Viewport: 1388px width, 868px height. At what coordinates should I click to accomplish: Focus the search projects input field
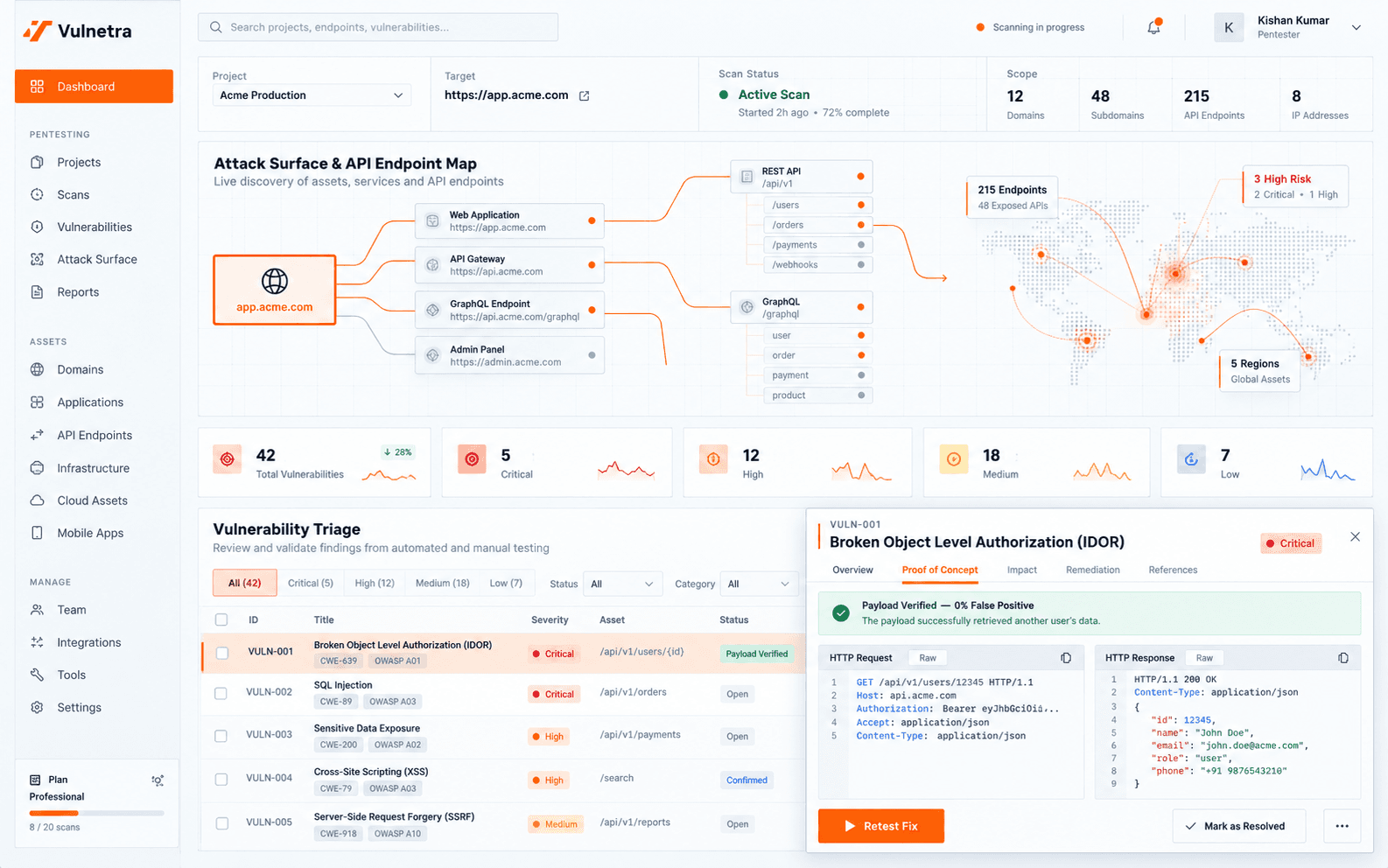(x=378, y=27)
